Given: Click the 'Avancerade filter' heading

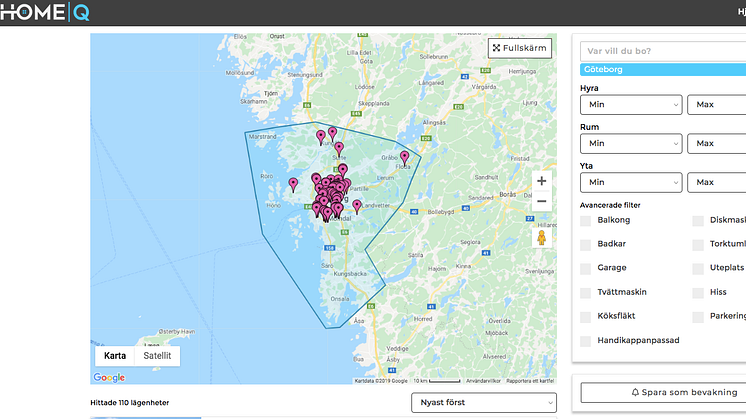Looking at the screenshot, I should point(610,205).
